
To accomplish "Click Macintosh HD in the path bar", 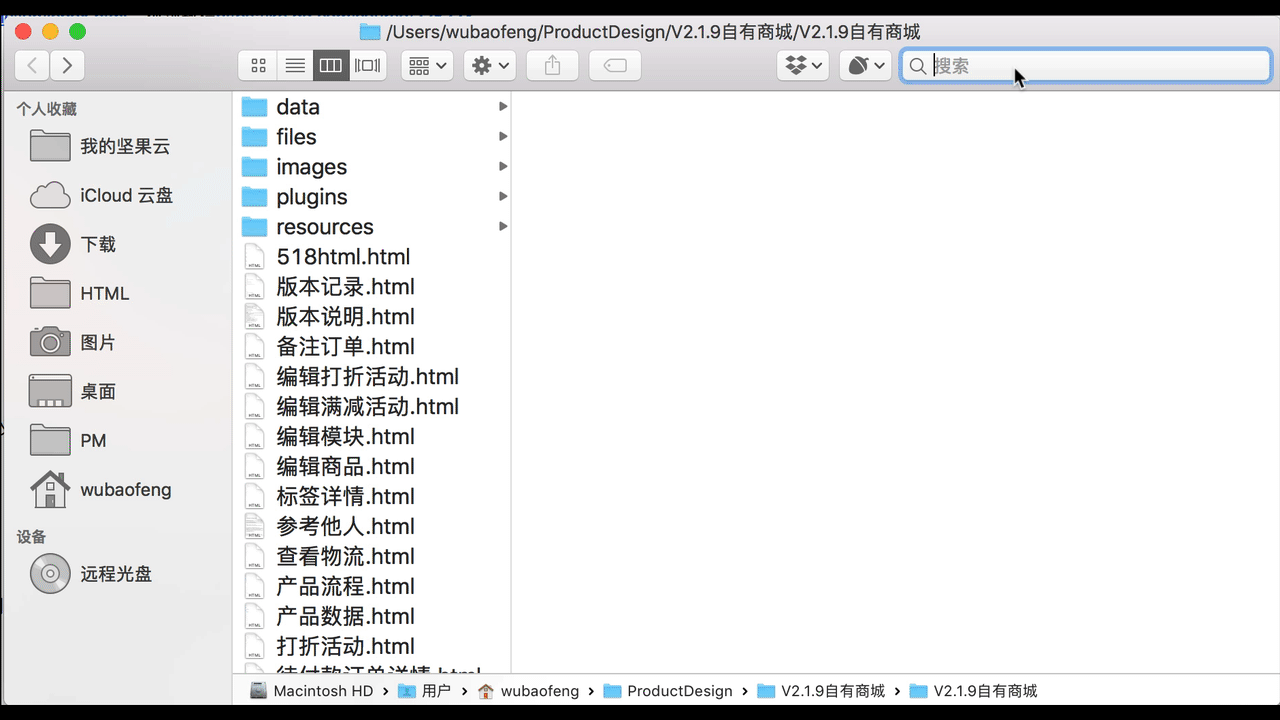I will pos(322,691).
